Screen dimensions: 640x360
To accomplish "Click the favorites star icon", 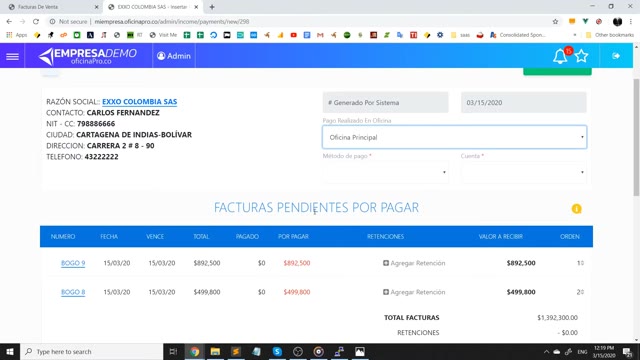I will click(x=582, y=56).
